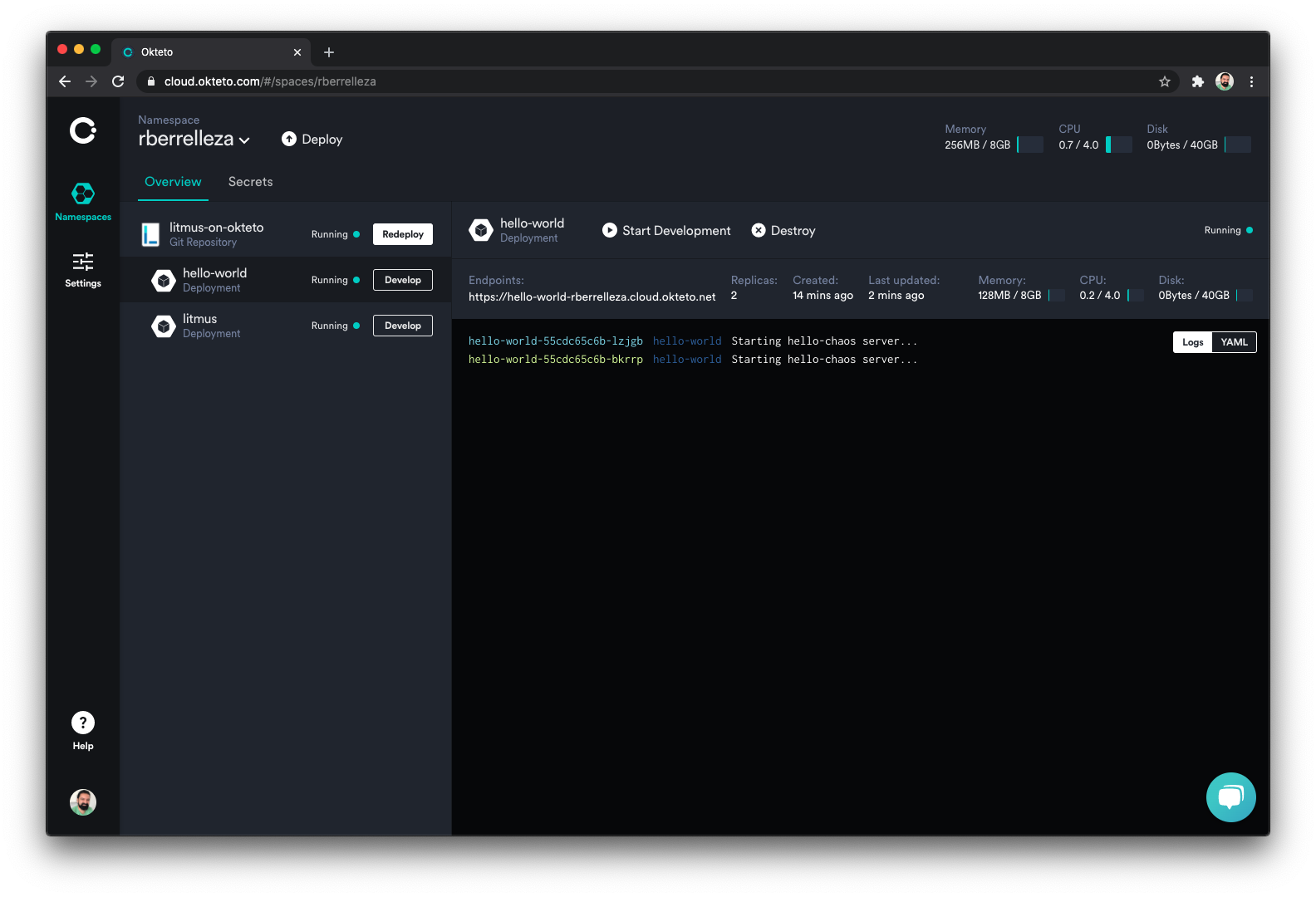Click the namespace CPU usage bar

1119,145
